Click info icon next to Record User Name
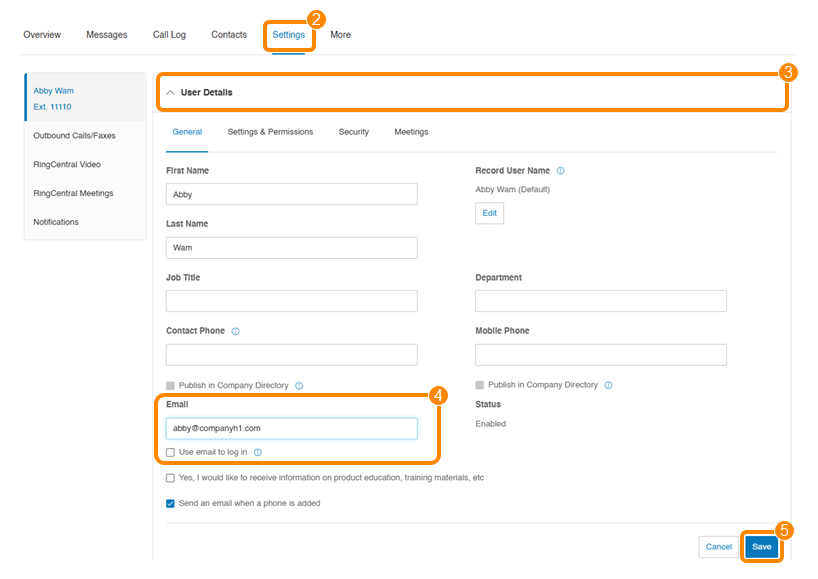This screenshot has height=579, width=818. [x=560, y=171]
